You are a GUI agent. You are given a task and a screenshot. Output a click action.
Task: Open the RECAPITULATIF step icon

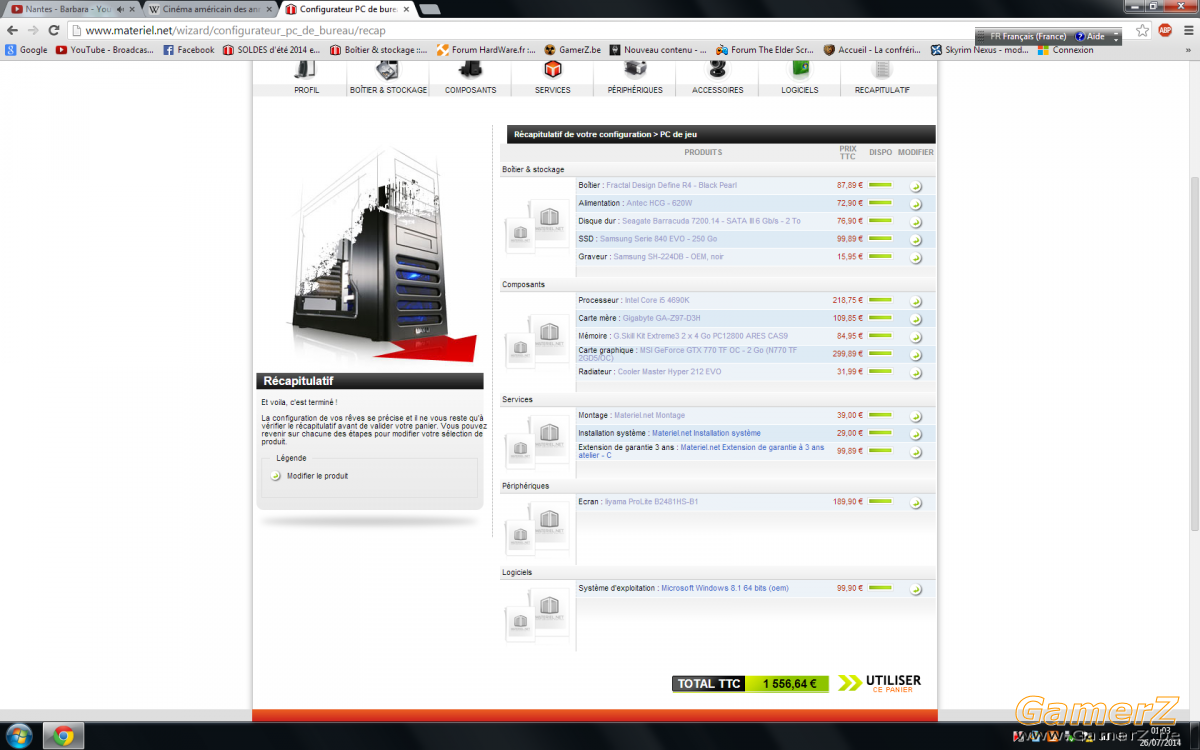(x=882, y=69)
